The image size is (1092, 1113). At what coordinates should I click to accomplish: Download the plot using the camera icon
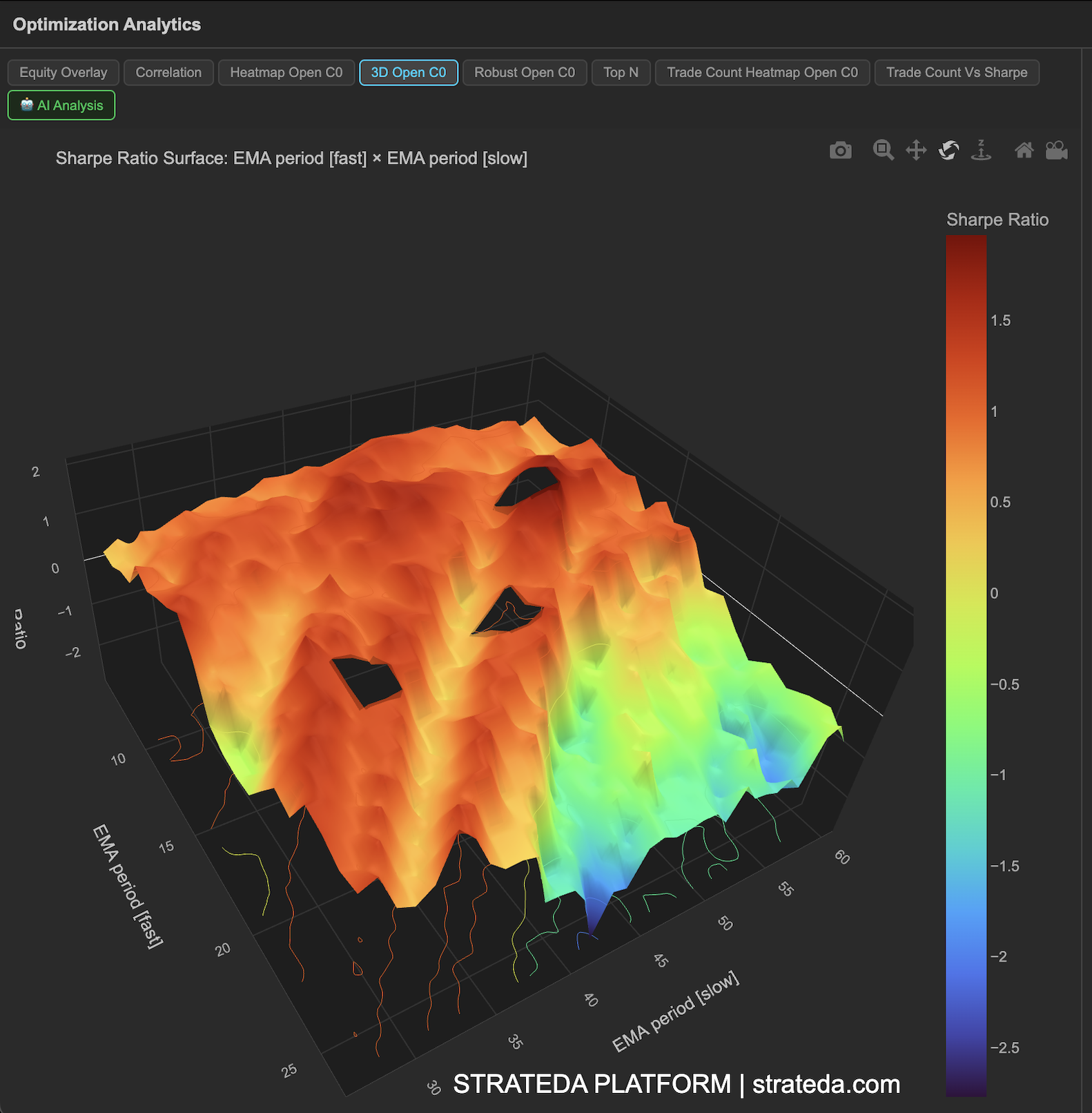[x=840, y=150]
